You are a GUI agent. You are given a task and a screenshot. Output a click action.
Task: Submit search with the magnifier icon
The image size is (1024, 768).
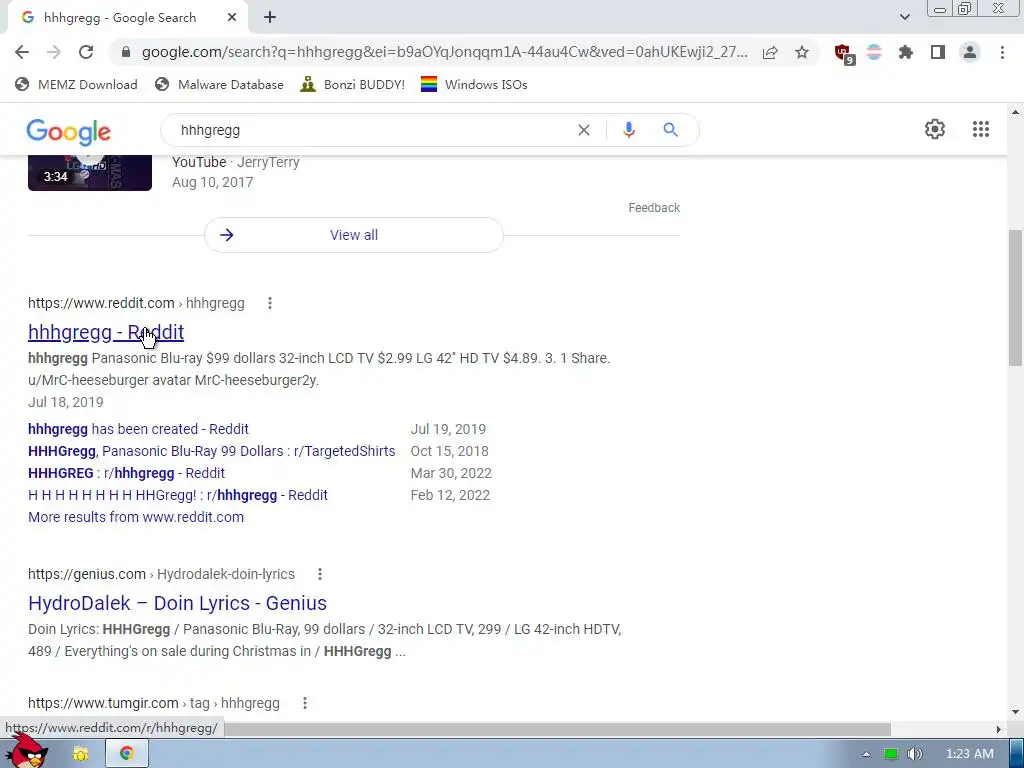pos(670,130)
